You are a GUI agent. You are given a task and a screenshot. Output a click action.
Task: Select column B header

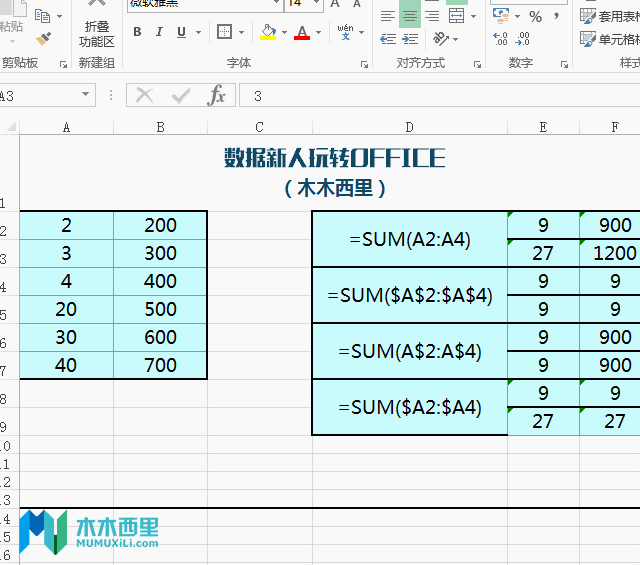coord(160,127)
